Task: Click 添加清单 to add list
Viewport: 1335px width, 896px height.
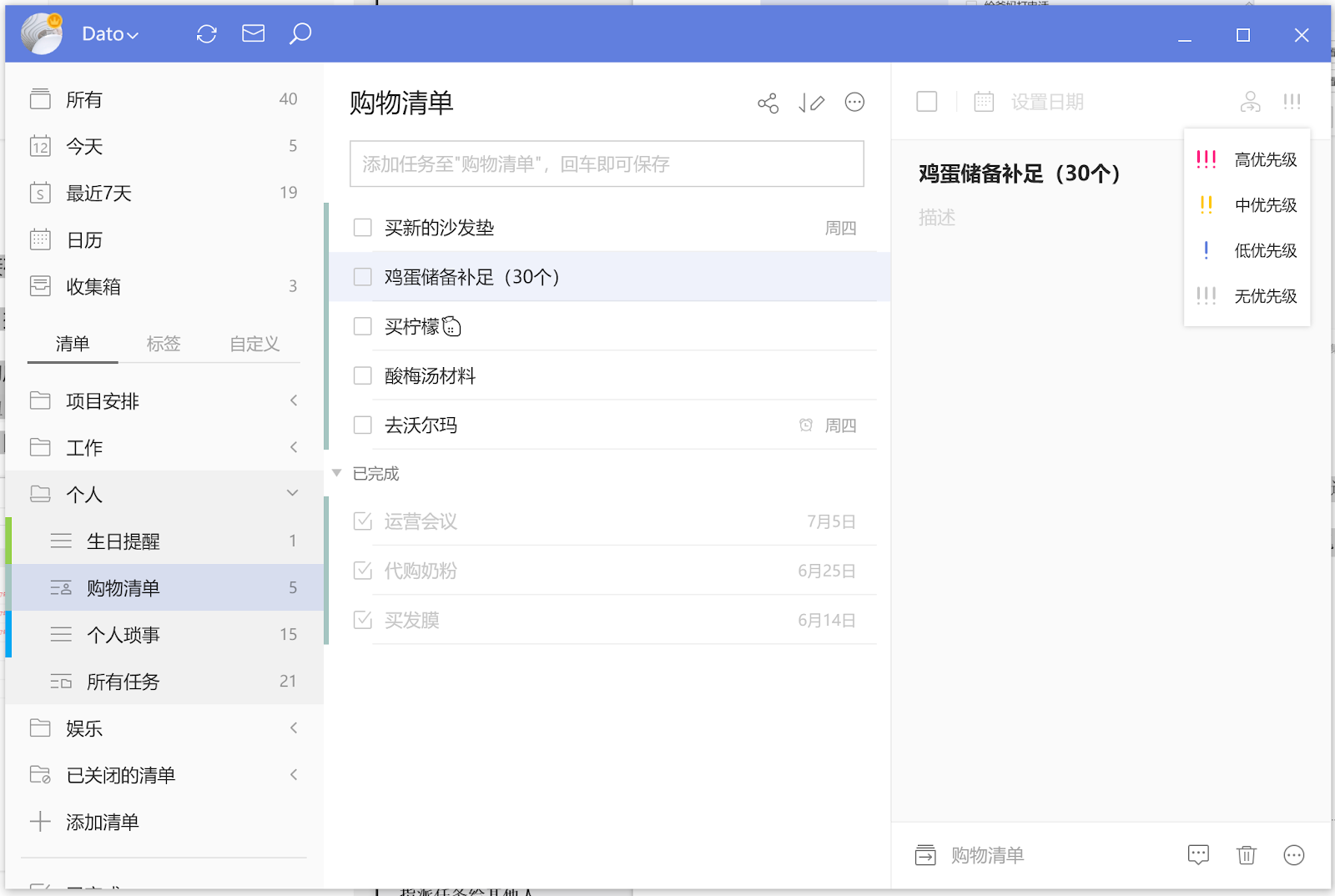Action: click(x=102, y=822)
